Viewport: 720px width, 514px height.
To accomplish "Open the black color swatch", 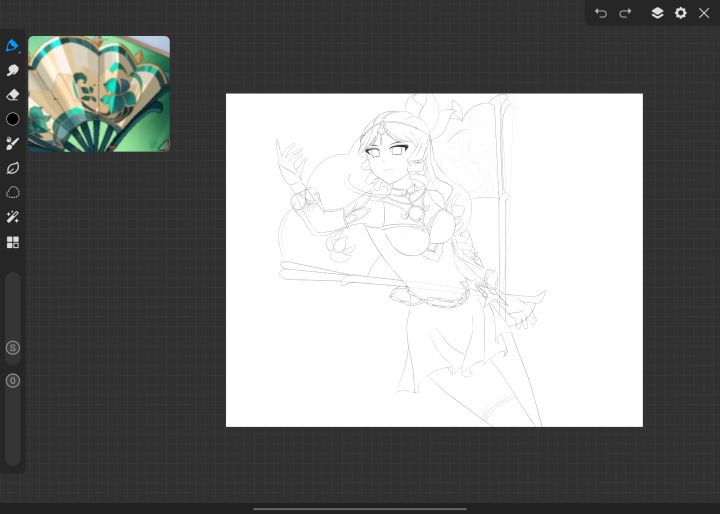I will click(x=13, y=119).
